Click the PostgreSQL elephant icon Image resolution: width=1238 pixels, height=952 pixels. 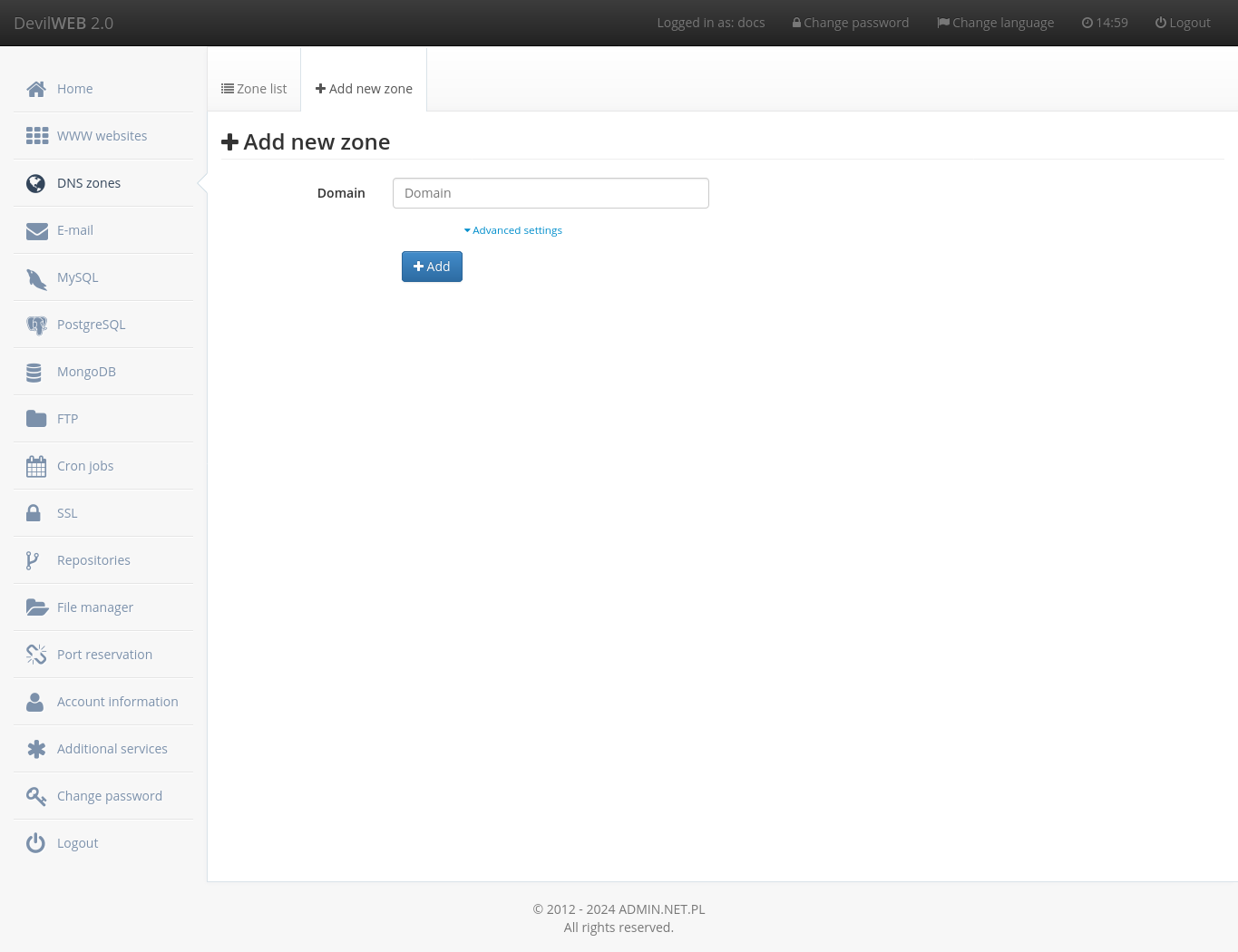point(36,324)
